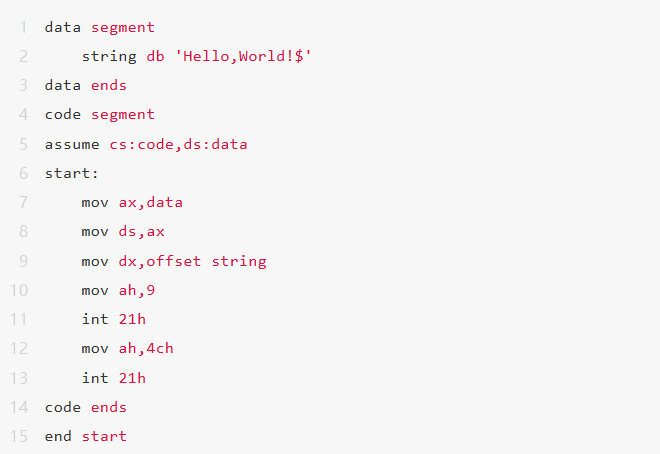Click the 'end start' line

[x=85, y=436]
